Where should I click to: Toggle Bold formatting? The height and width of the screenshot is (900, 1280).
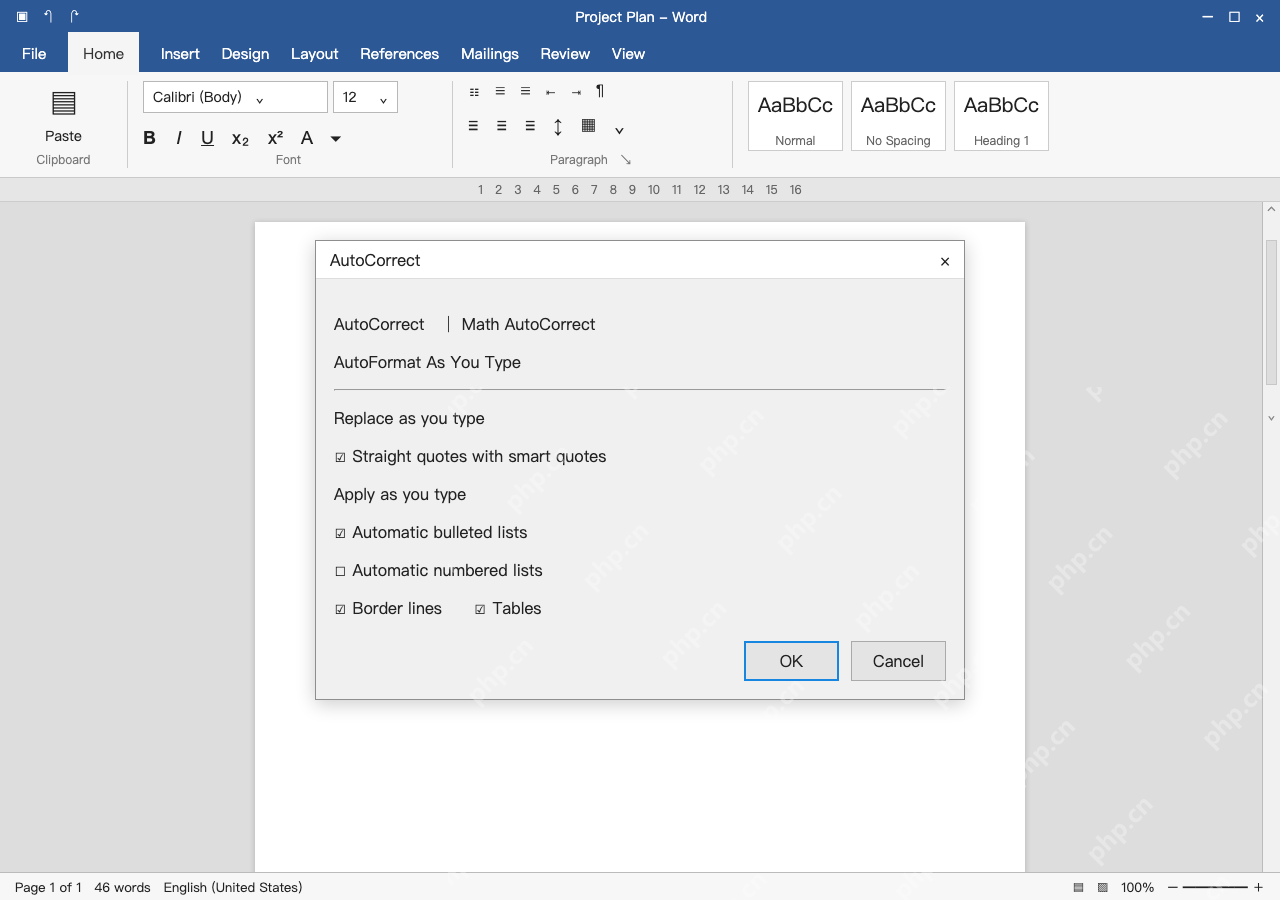click(149, 138)
